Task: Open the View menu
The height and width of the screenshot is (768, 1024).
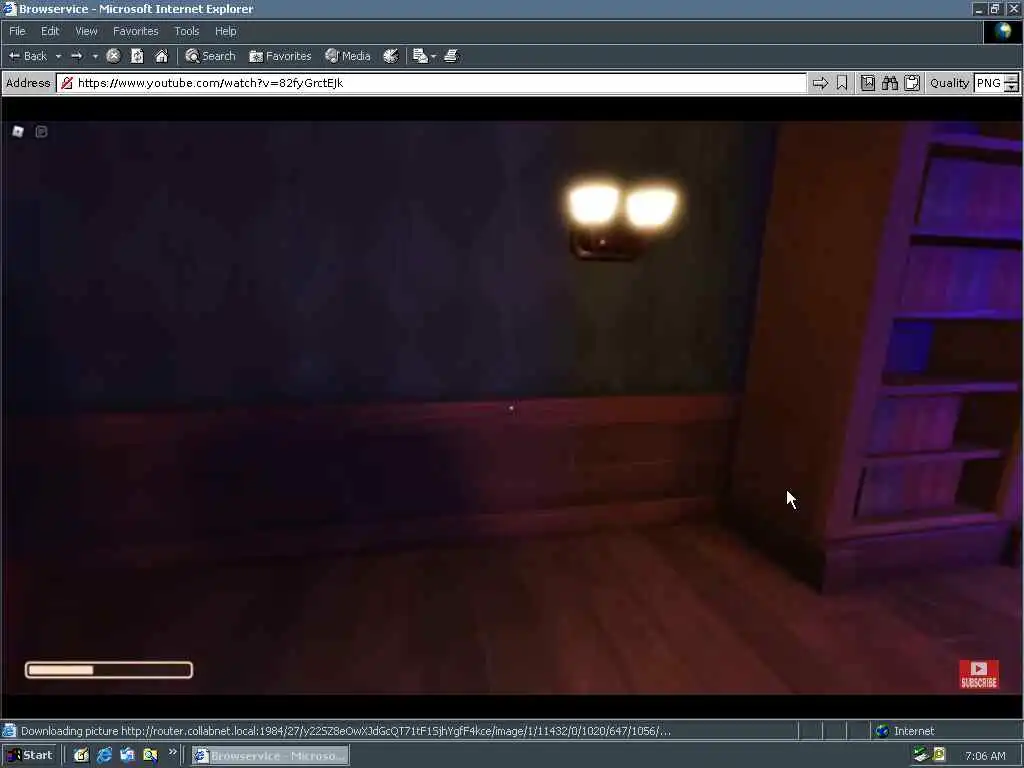Action: (86, 31)
